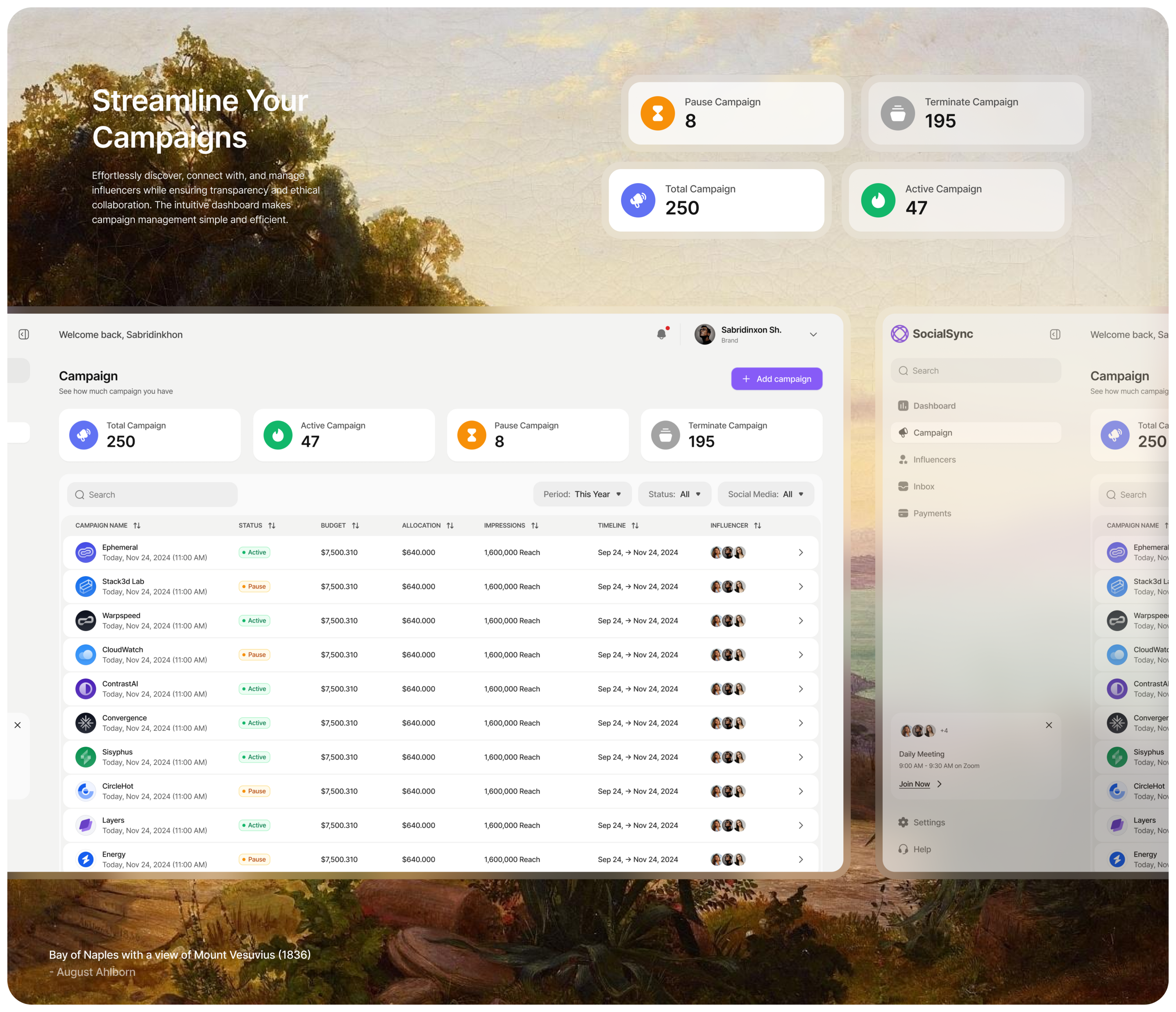Viewport: 1176px width, 1012px height.
Task: Click the green Active Campaign flame icon
Action: pos(277,435)
